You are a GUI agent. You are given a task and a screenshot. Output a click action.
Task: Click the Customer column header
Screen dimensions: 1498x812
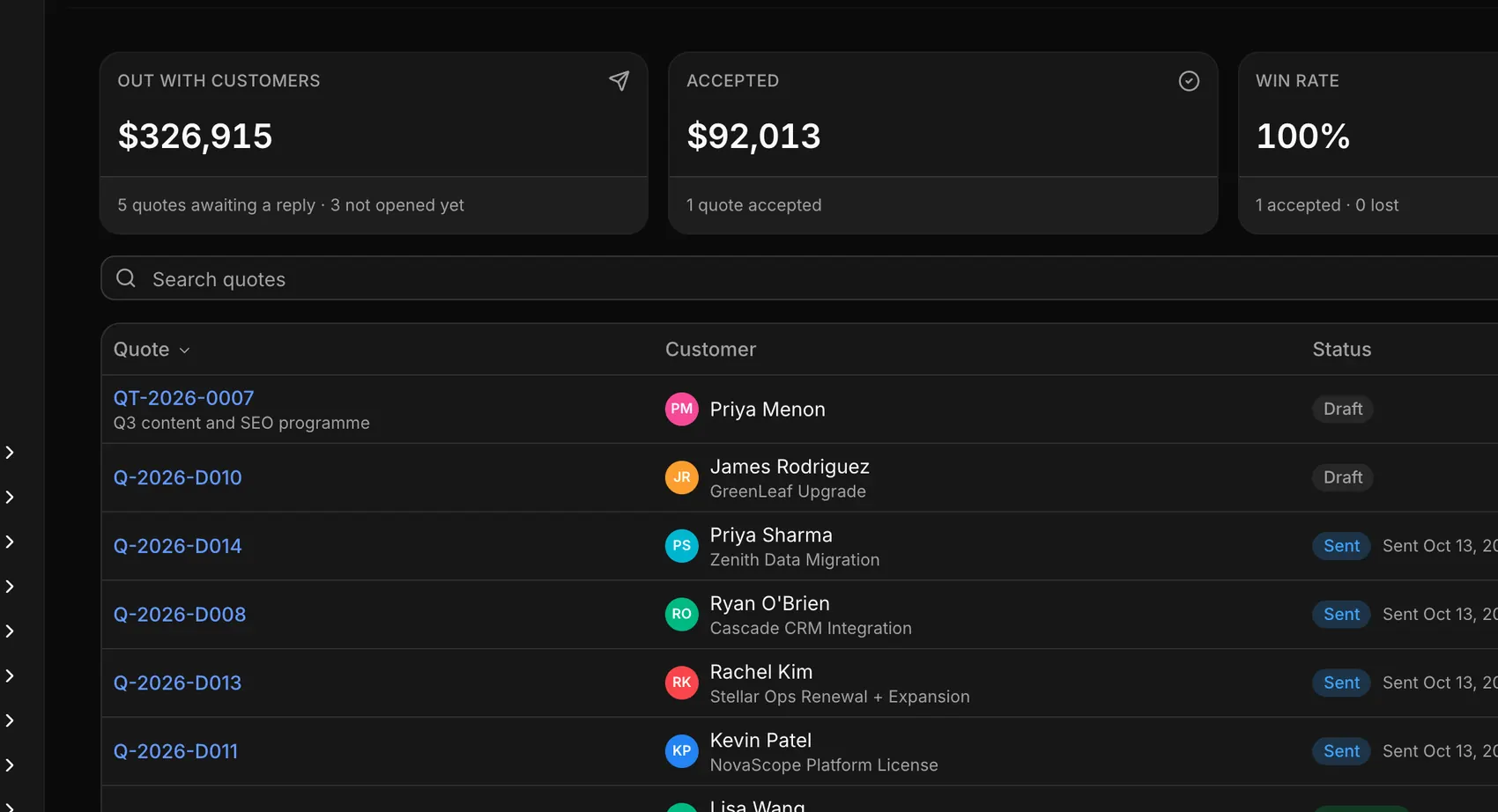[x=710, y=350]
